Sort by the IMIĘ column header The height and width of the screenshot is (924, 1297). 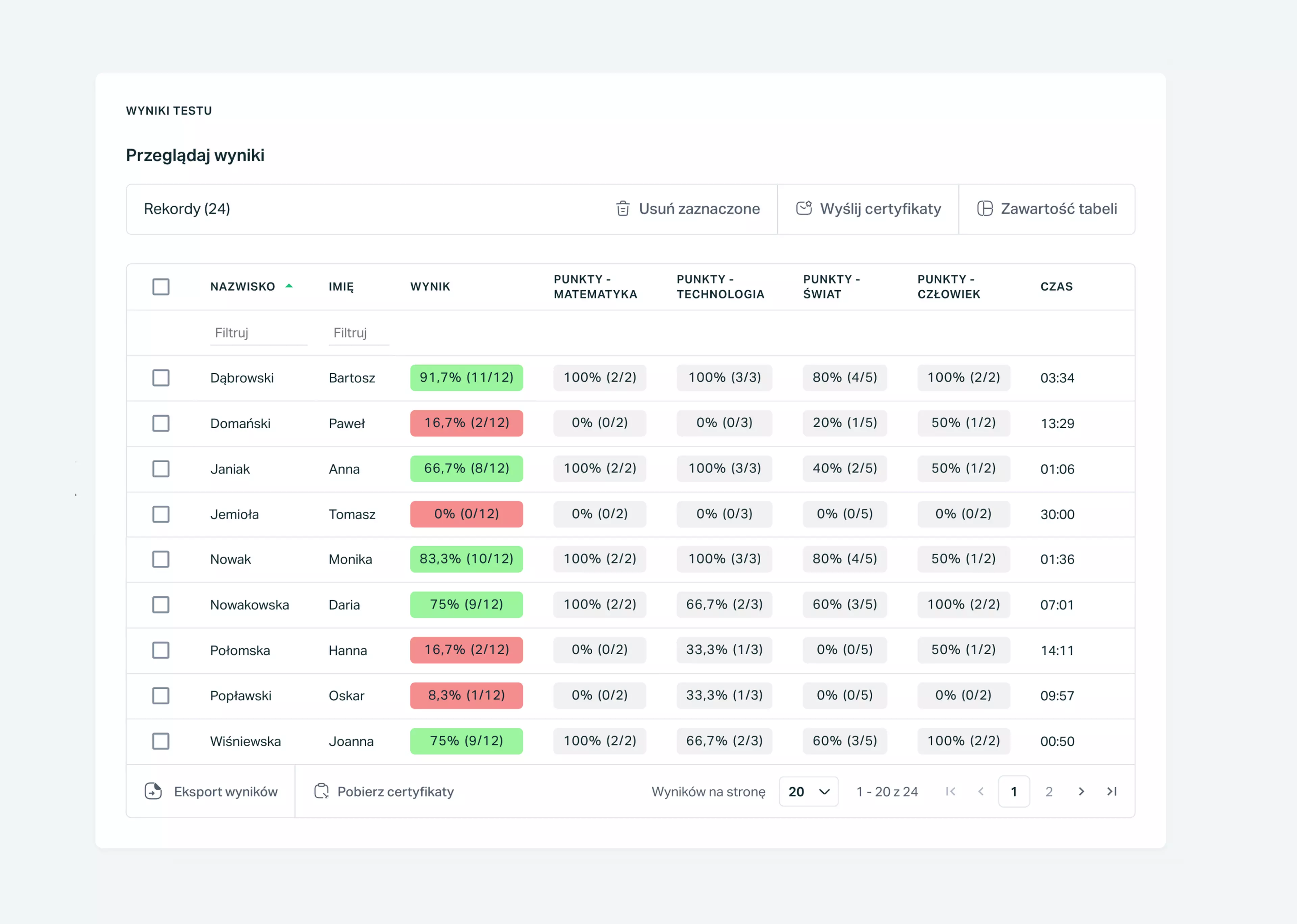341,287
